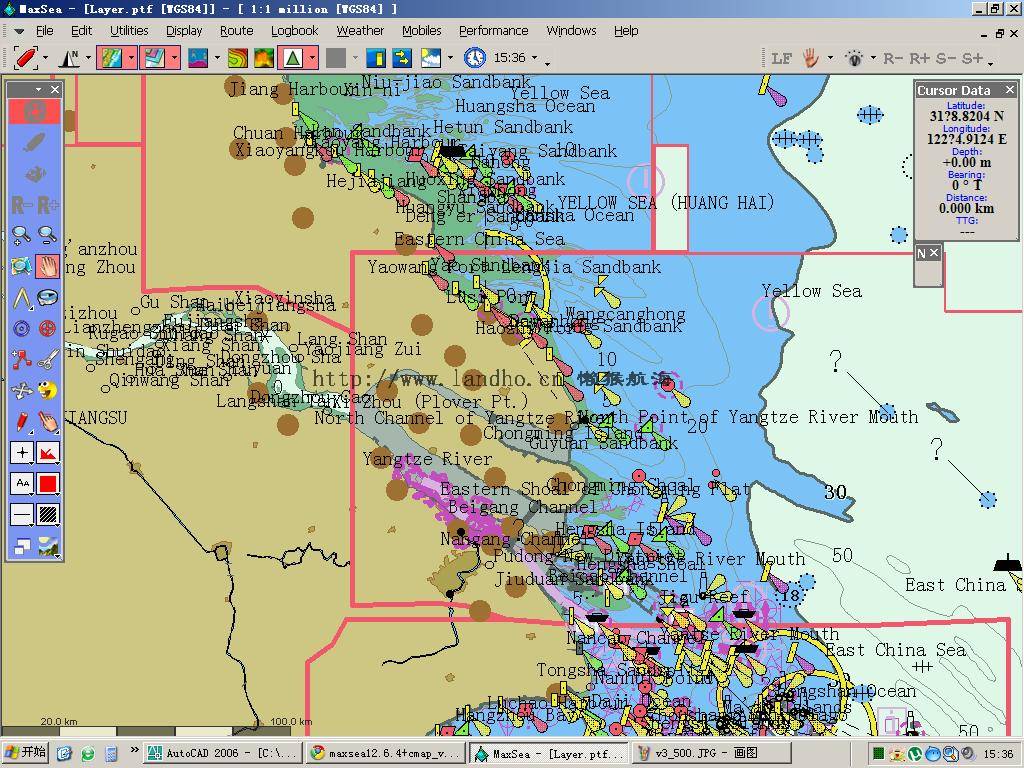Click the yellow smiley face tool

[48, 391]
